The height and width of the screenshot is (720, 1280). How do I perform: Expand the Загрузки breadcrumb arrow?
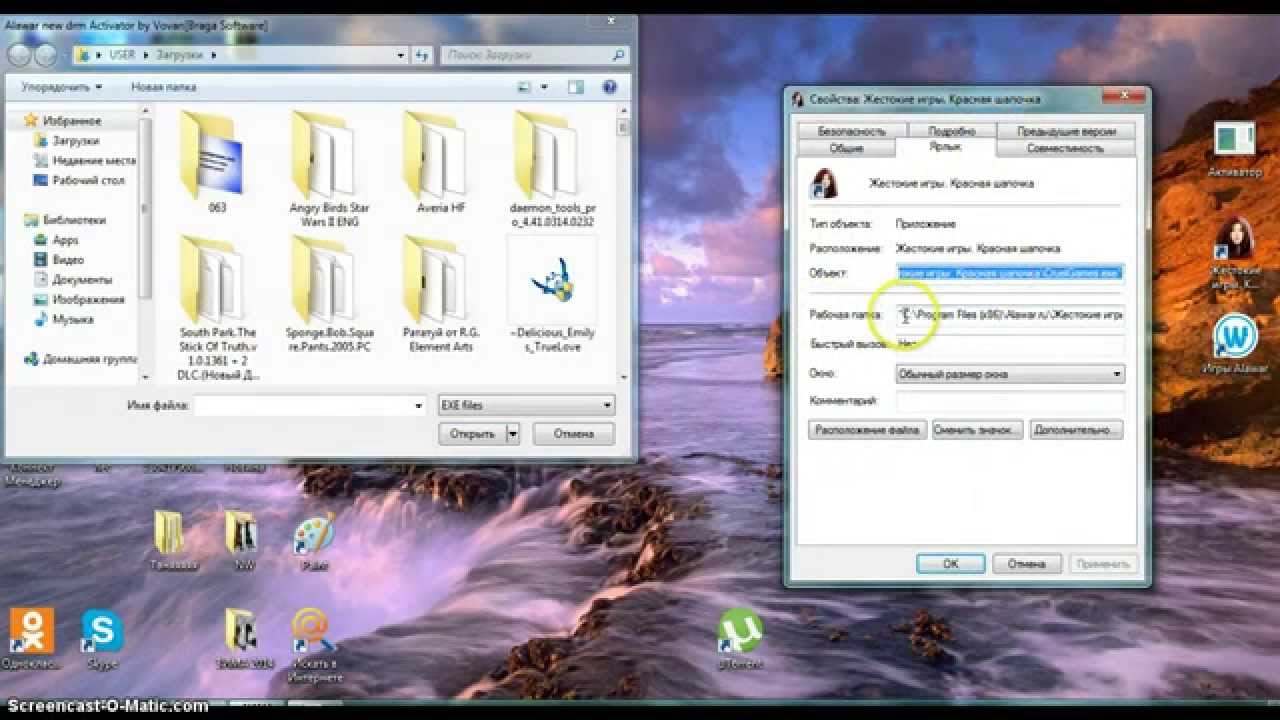coord(212,55)
